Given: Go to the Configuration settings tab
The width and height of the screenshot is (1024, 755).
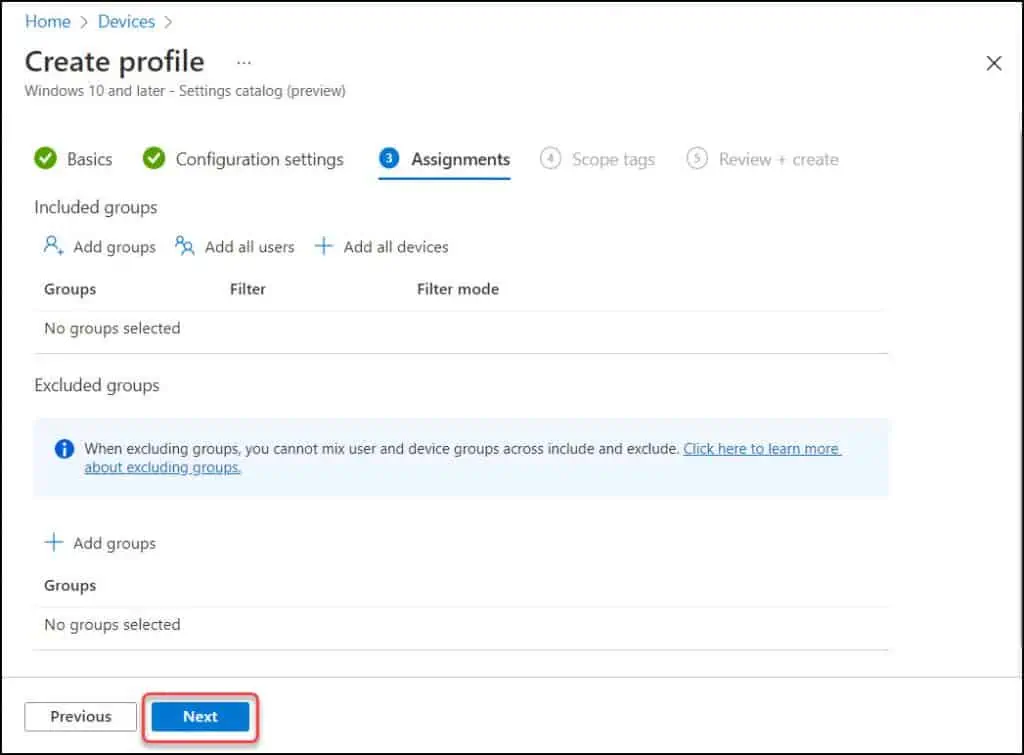Looking at the screenshot, I should (x=243, y=159).
